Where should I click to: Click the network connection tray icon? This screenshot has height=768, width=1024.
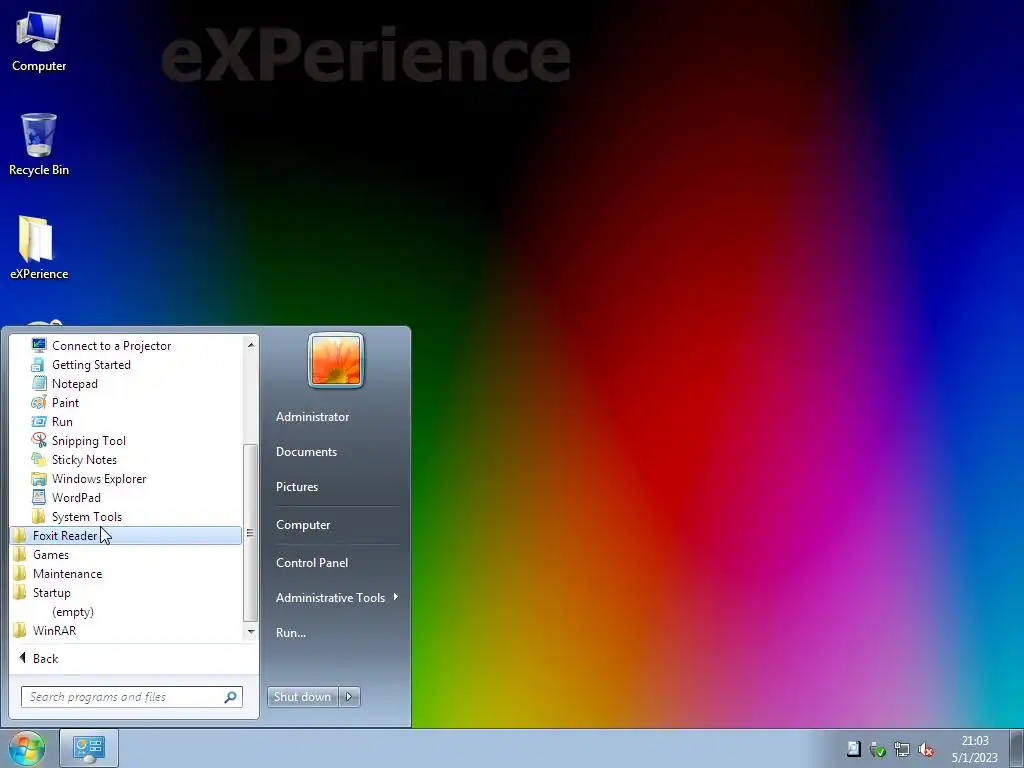click(902, 749)
